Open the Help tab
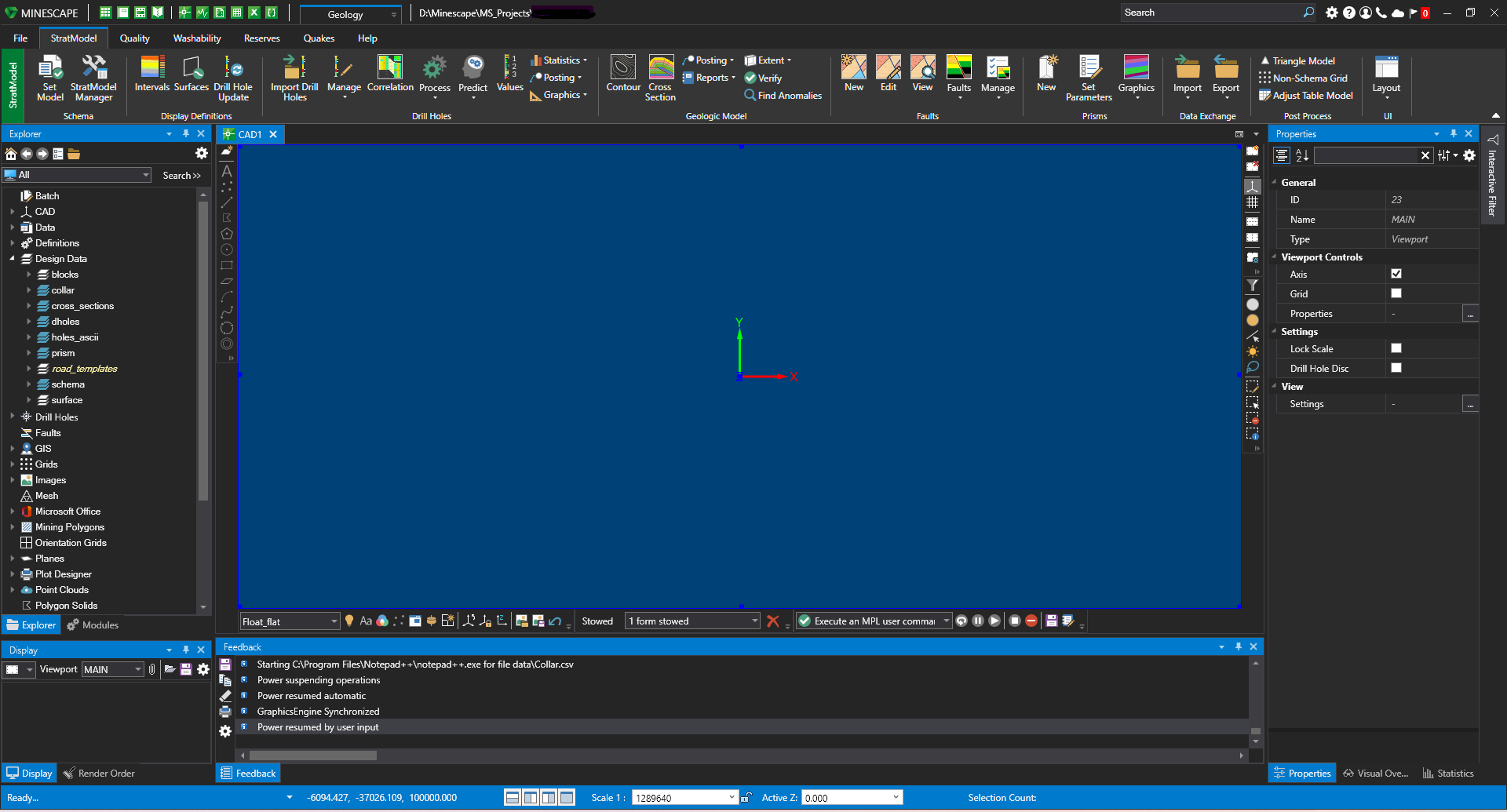 367,38
